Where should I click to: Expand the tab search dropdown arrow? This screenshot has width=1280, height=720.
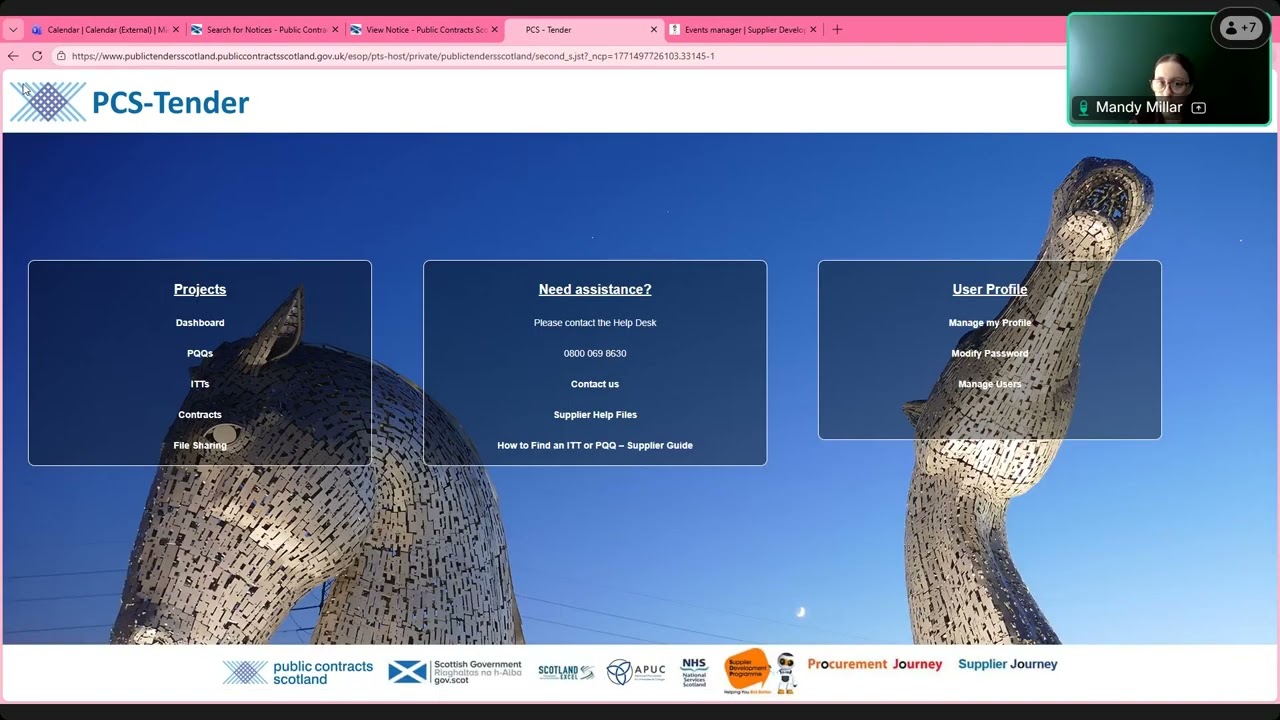(13, 30)
